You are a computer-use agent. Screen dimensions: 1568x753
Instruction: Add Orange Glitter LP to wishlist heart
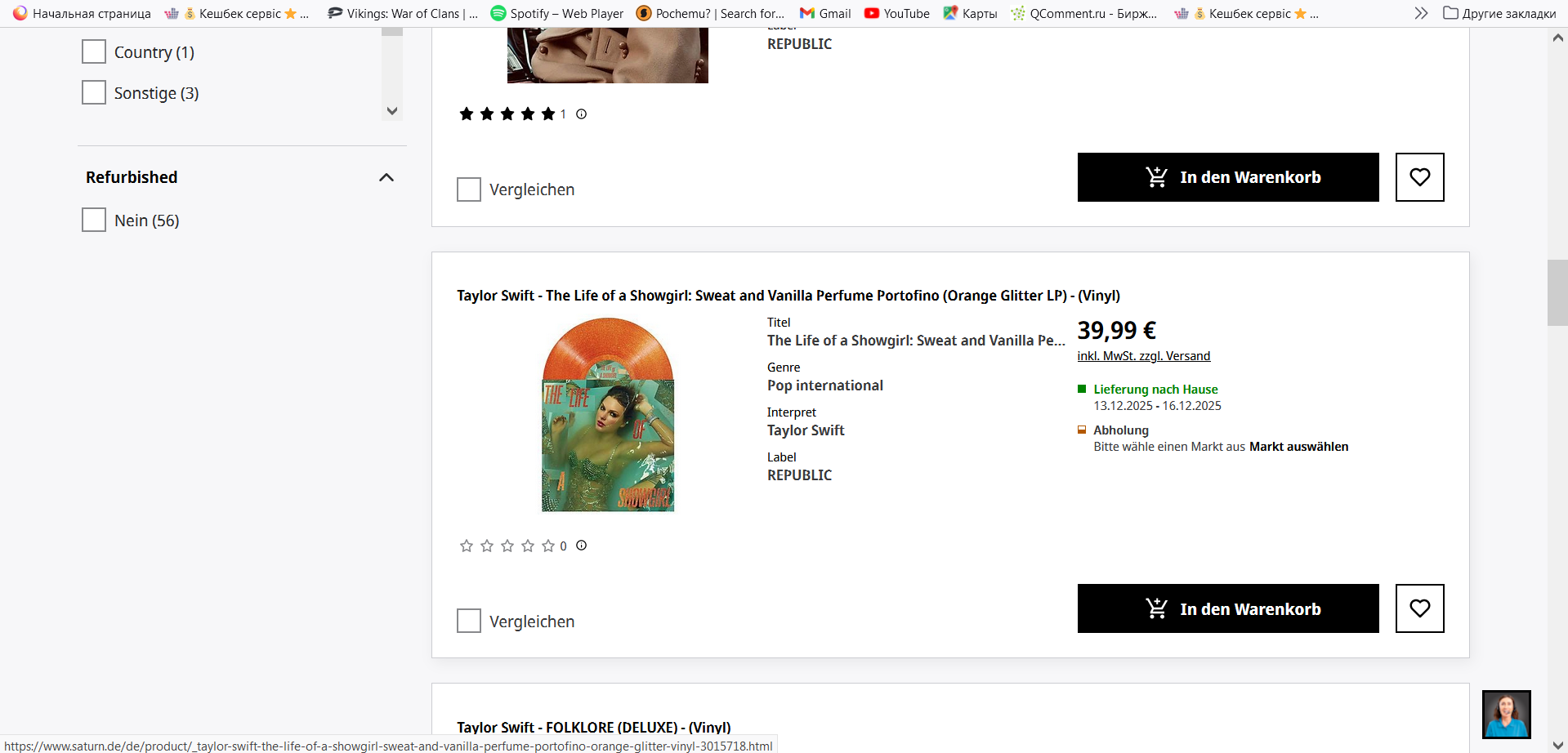point(1419,608)
